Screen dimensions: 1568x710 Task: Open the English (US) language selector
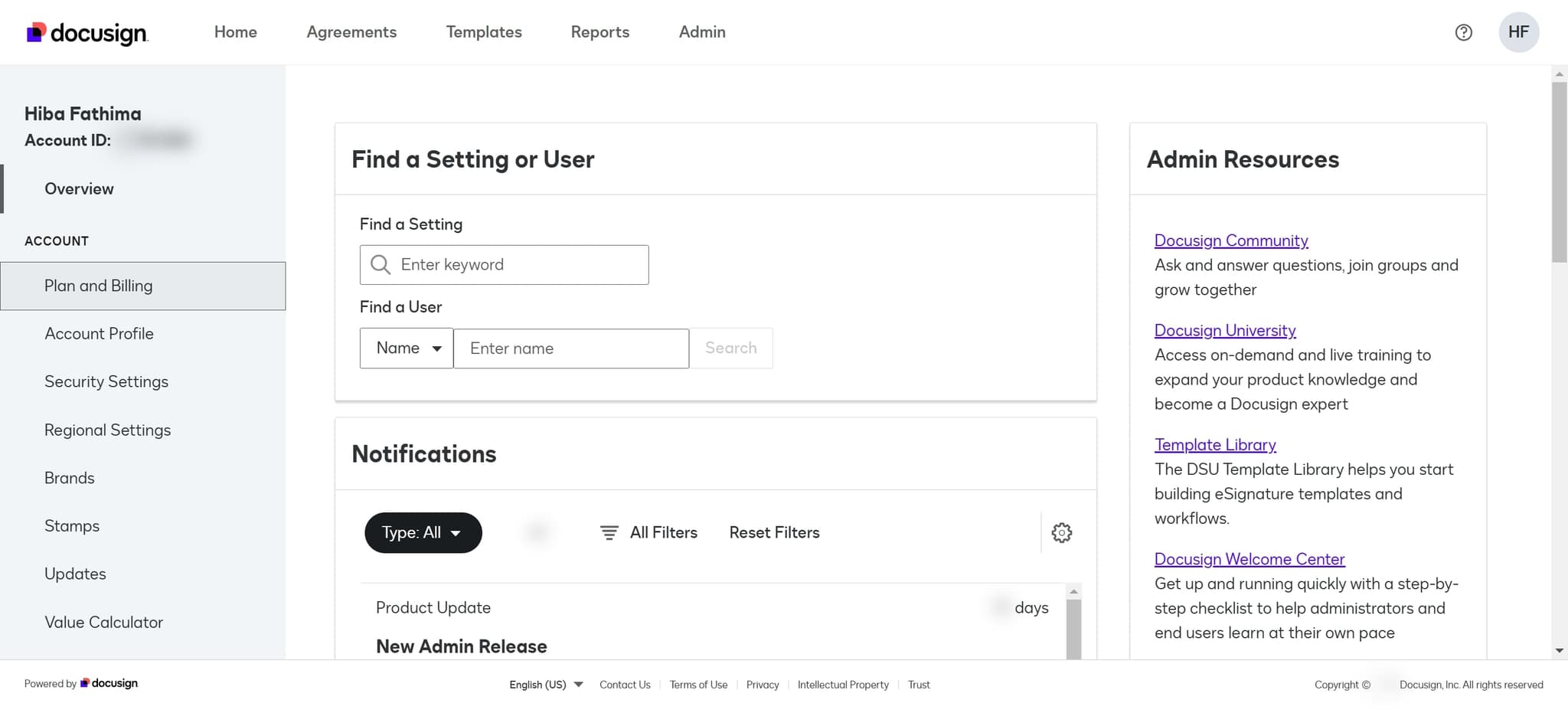544,684
